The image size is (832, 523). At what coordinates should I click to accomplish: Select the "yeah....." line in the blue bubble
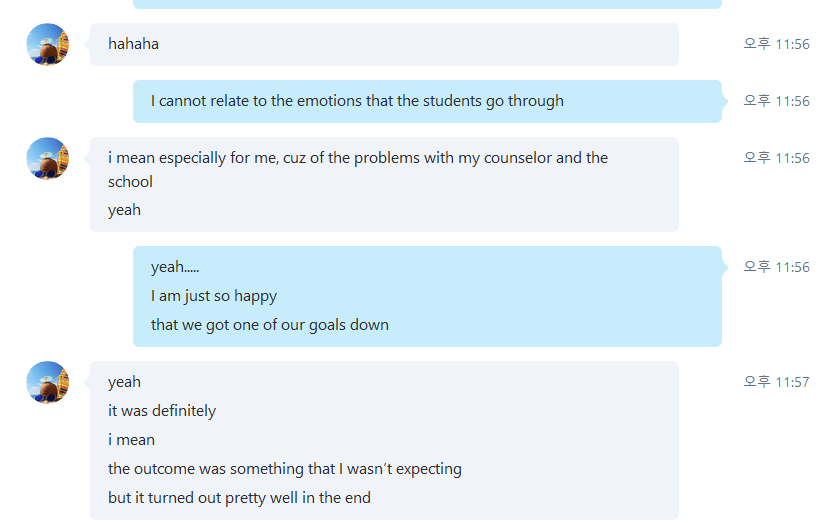(x=175, y=267)
